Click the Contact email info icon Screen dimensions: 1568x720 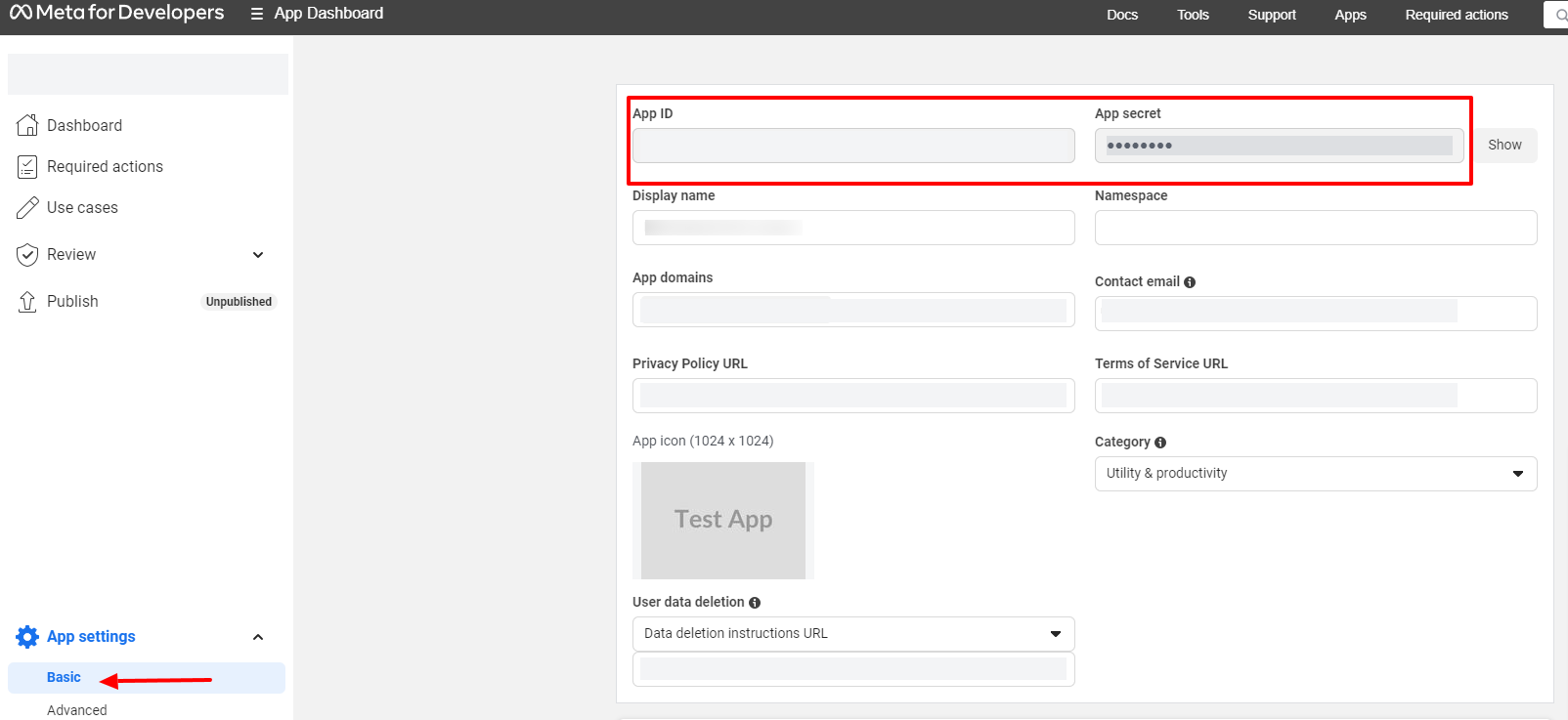click(1190, 282)
